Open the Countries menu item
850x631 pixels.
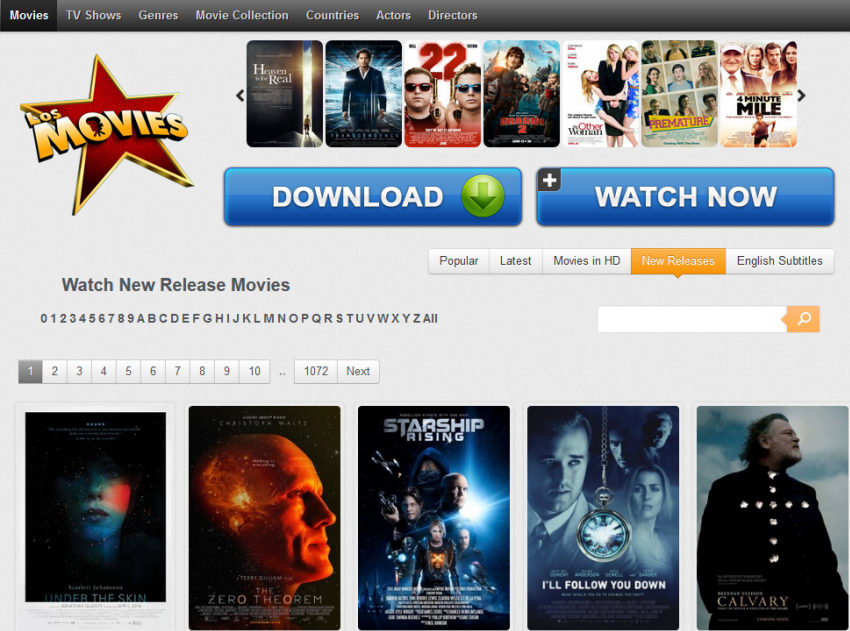pyautogui.click(x=332, y=15)
